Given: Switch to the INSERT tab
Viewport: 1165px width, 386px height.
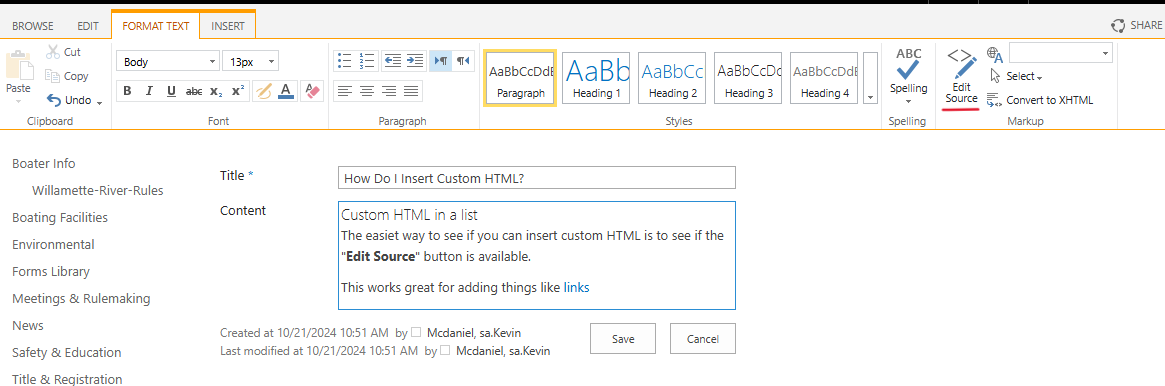Looking at the screenshot, I should [x=228, y=25].
